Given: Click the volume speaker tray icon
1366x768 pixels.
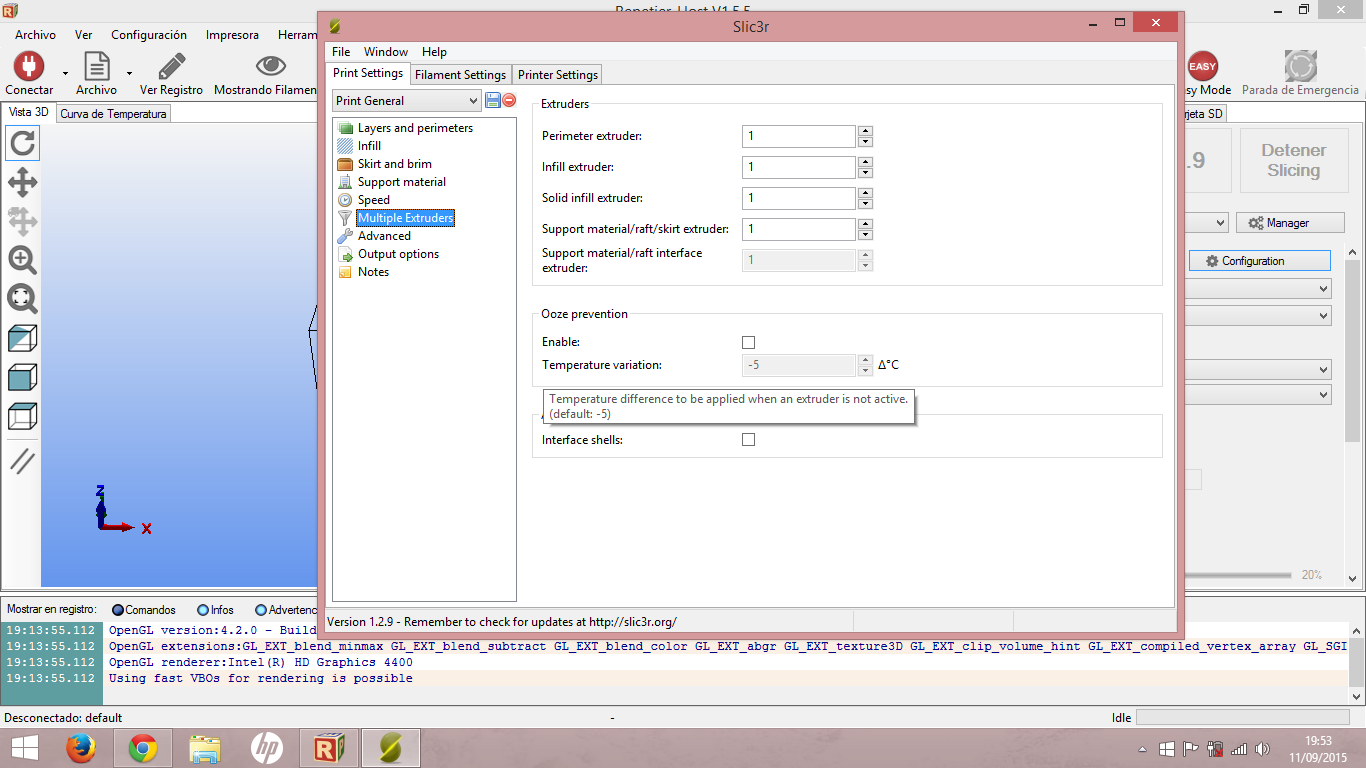Looking at the screenshot, I should (x=1262, y=749).
